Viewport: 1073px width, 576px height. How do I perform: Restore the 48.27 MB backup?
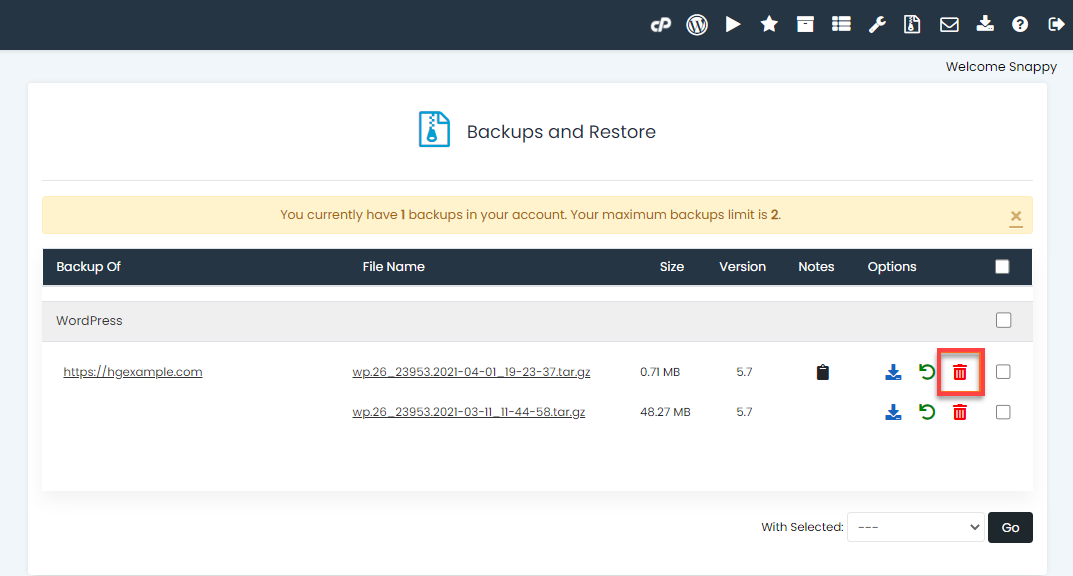(x=927, y=412)
